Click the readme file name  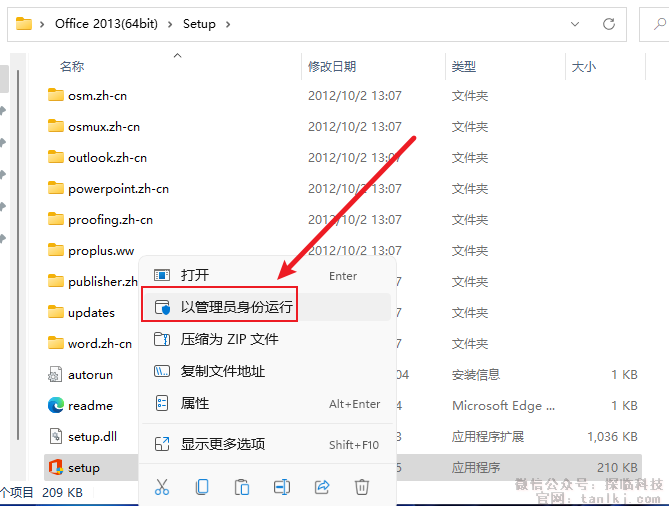coord(90,405)
